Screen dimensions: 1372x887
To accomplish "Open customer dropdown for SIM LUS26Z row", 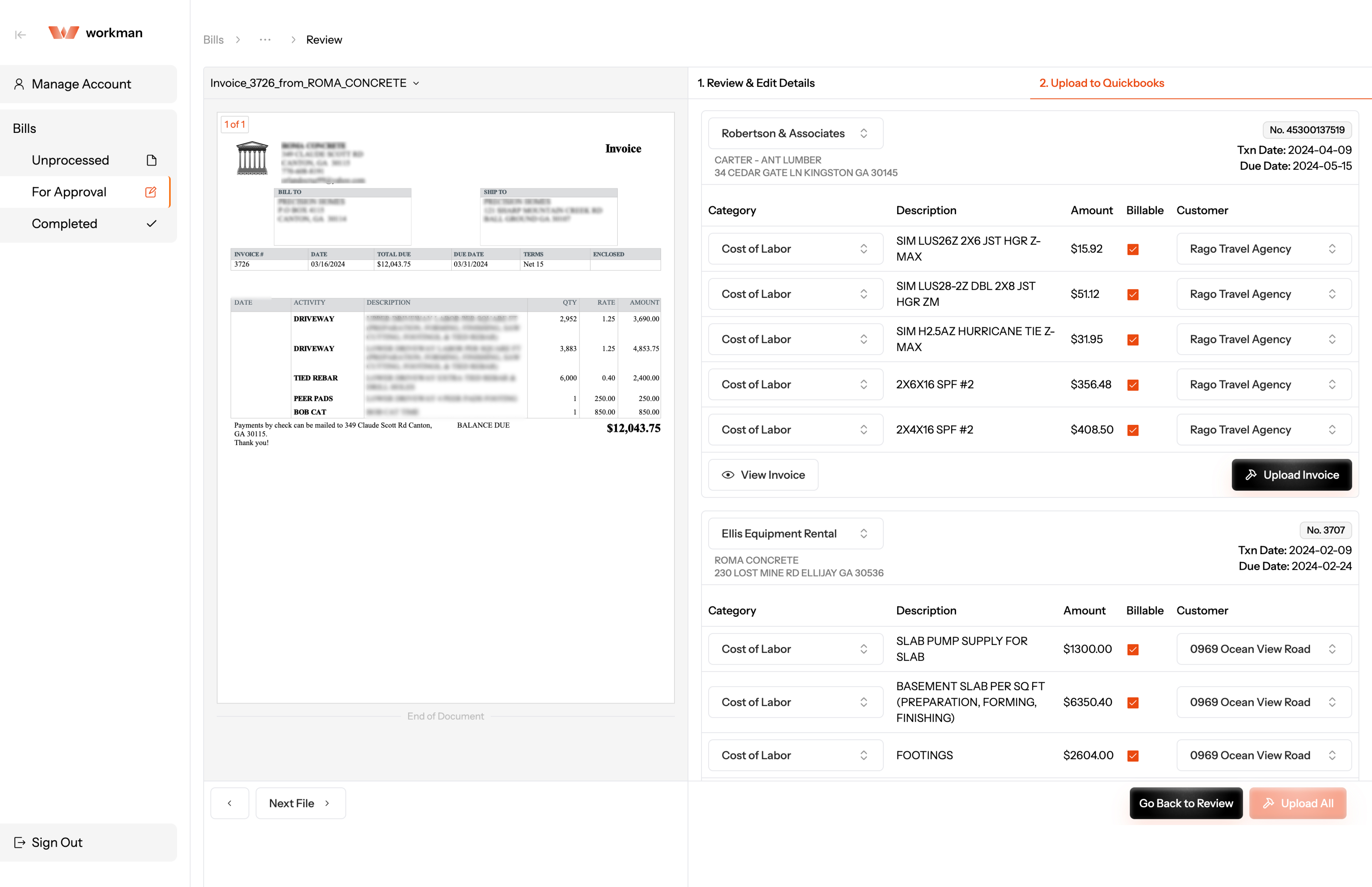I will coord(1264,249).
